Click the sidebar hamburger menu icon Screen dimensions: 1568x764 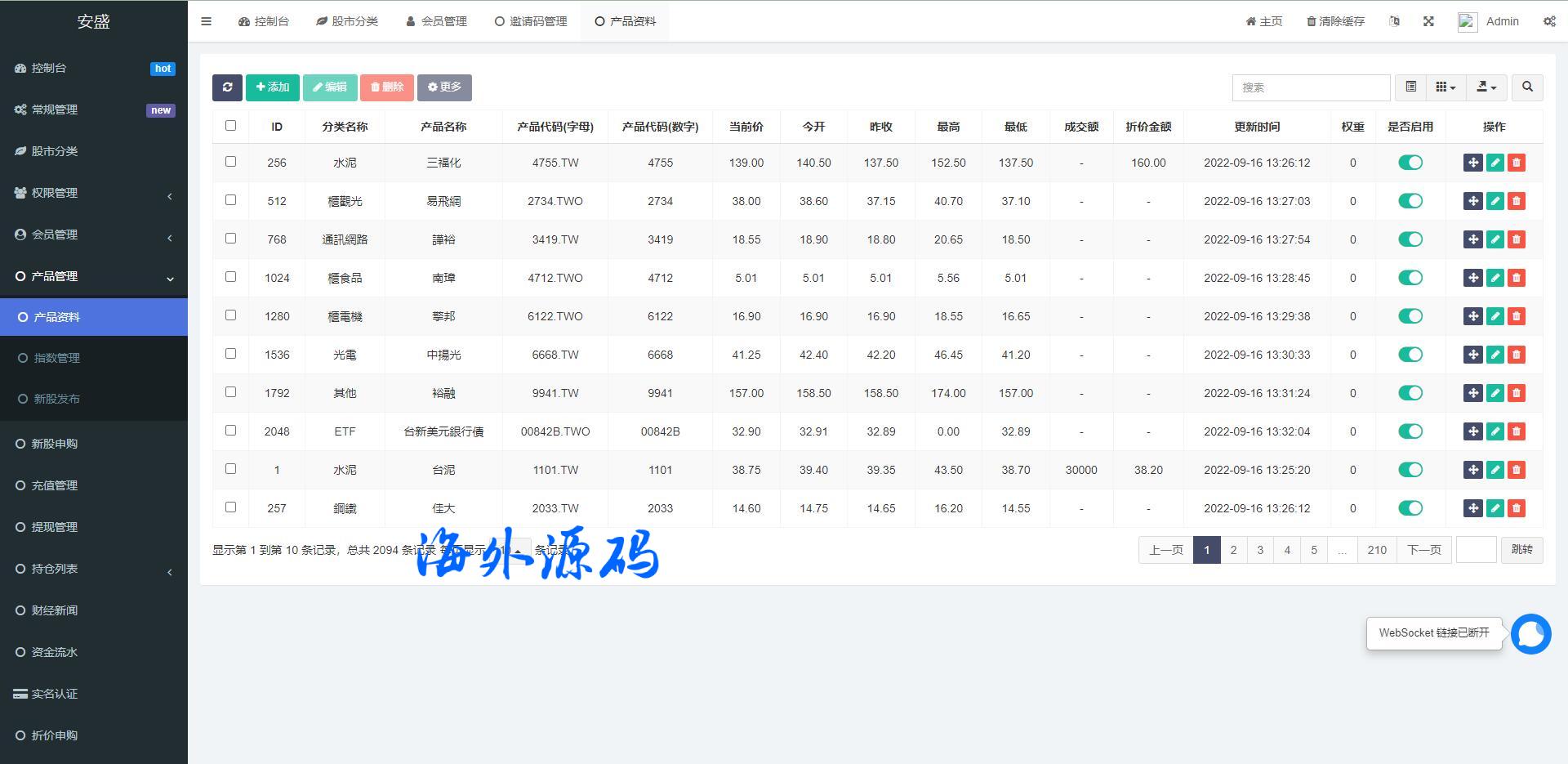tap(206, 22)
